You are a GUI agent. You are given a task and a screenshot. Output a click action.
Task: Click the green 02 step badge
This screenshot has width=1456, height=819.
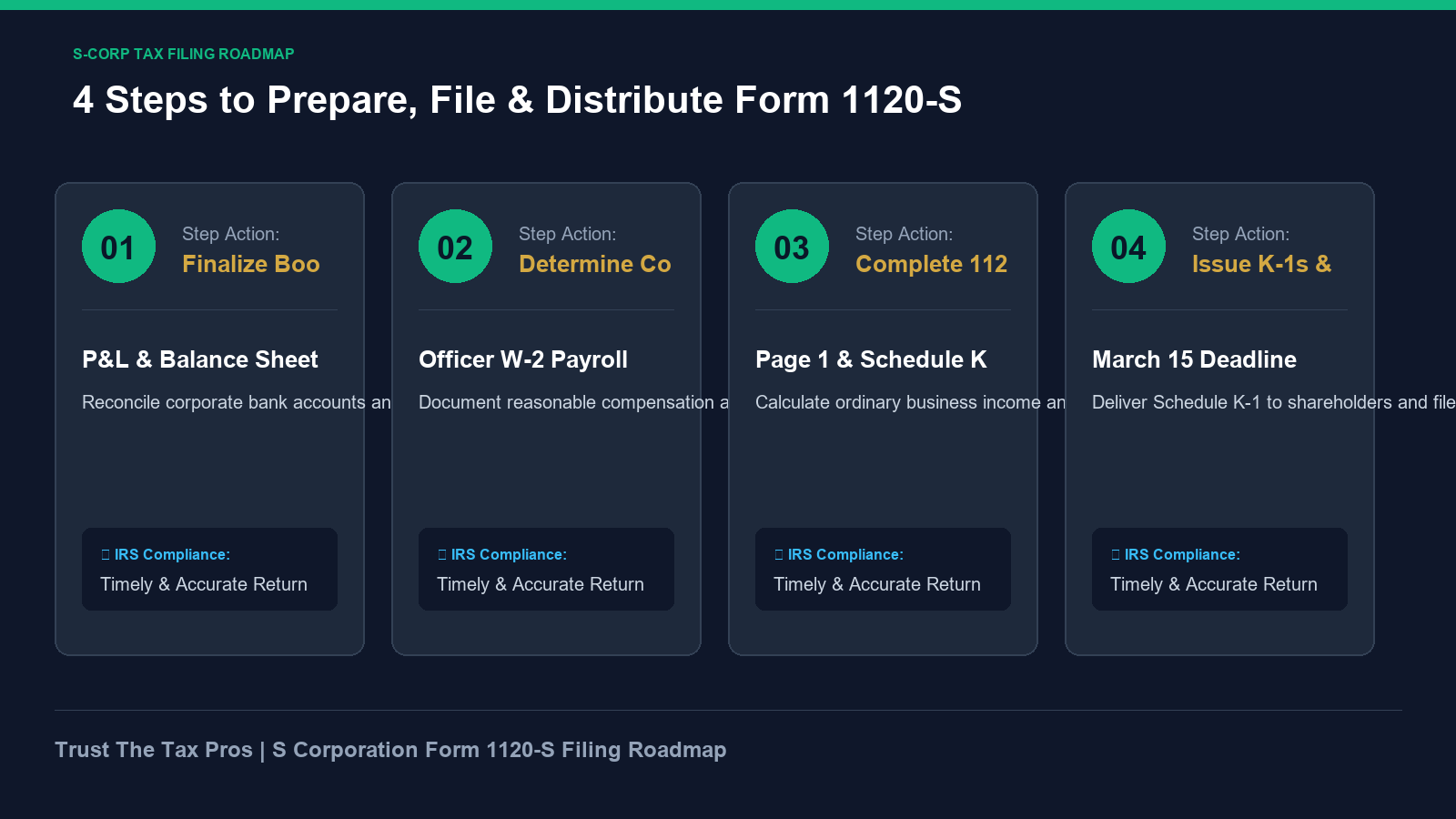[455, 247]
